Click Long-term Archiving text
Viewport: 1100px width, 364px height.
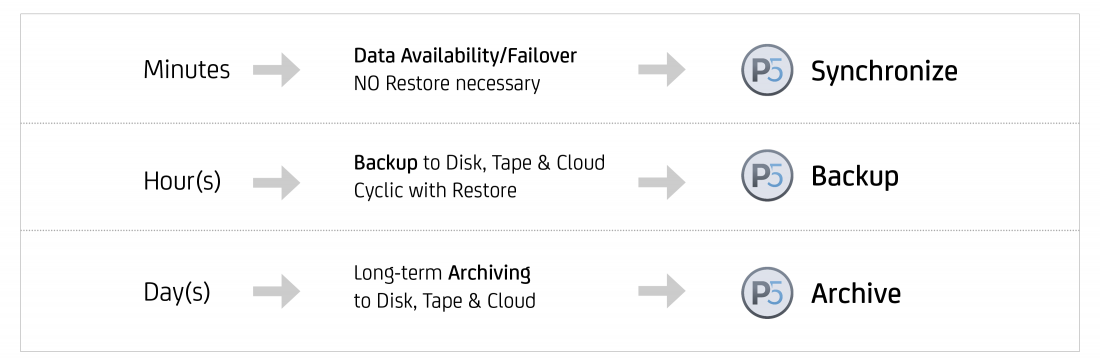point(442,273)
